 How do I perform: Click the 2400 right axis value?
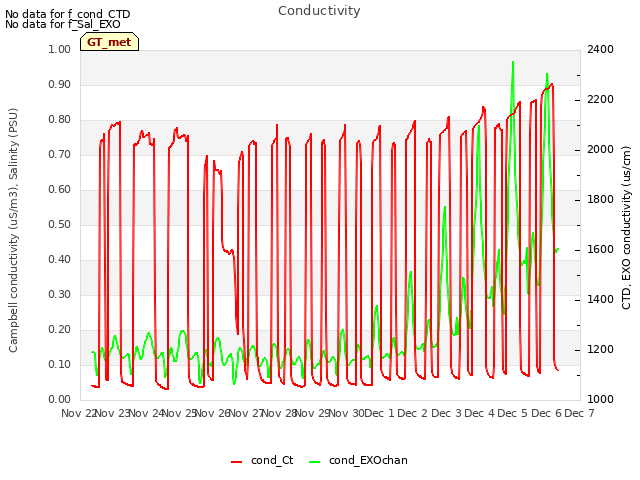click(600, 49)
